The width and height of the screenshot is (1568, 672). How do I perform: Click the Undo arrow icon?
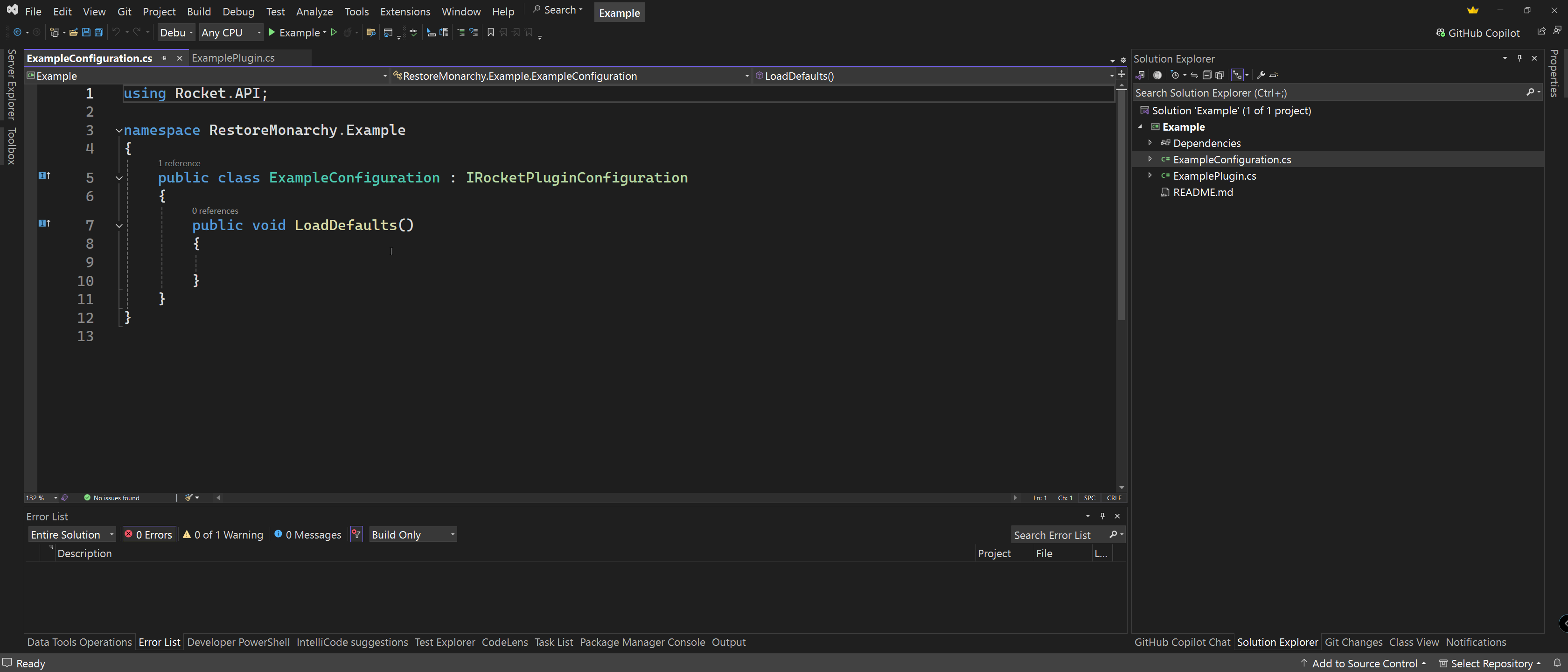(116, 32)
